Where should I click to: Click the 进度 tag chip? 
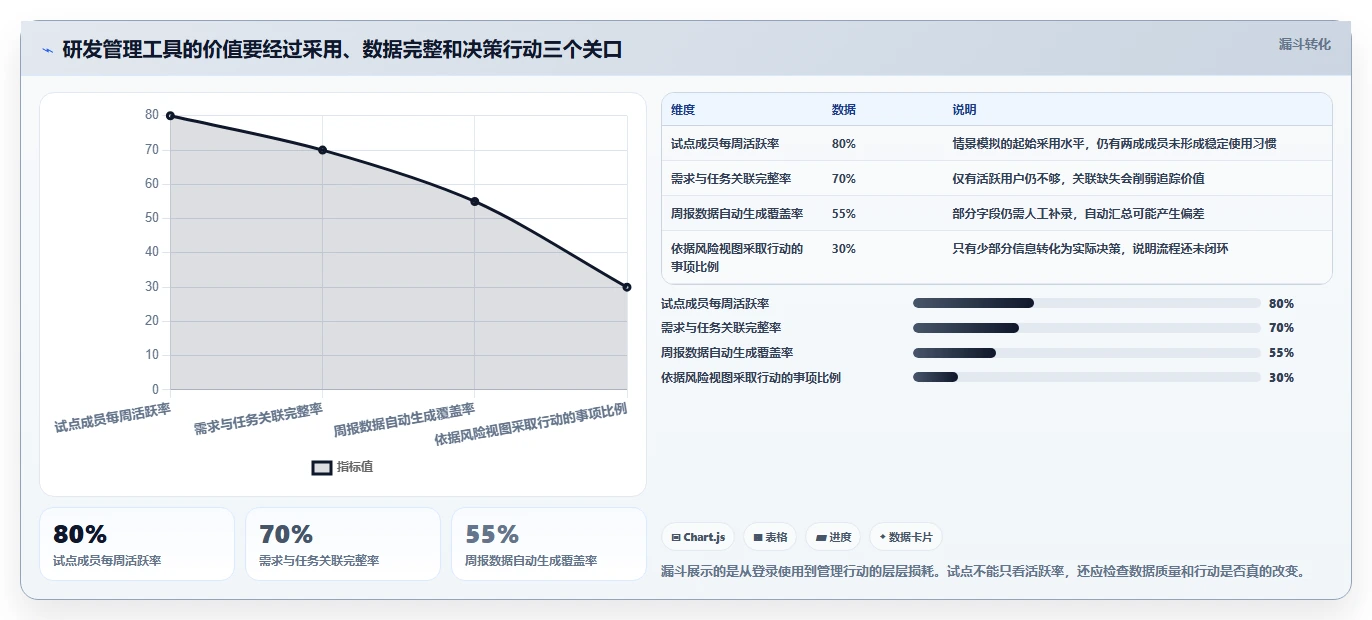point(833,537)
